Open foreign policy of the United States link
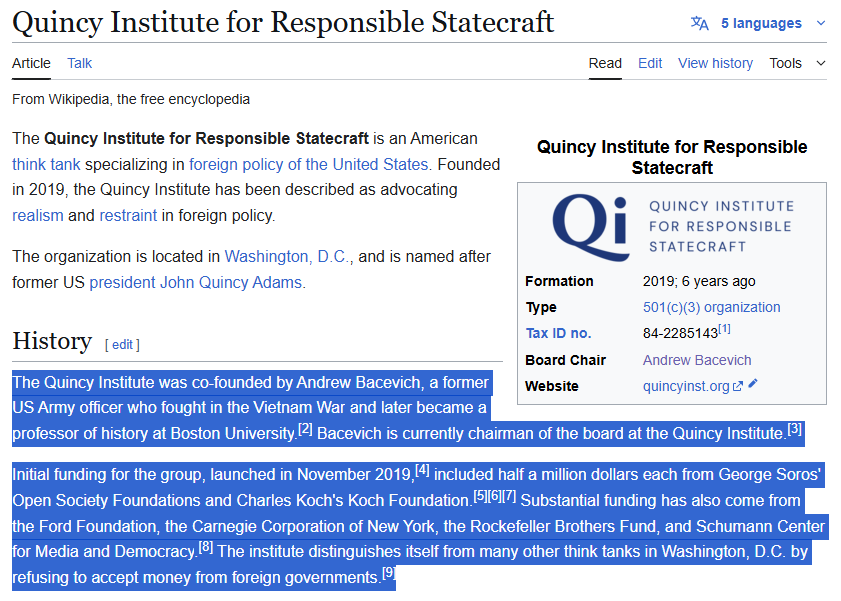Viewport: 841px width, 601px height. click(x=308, y=164)
